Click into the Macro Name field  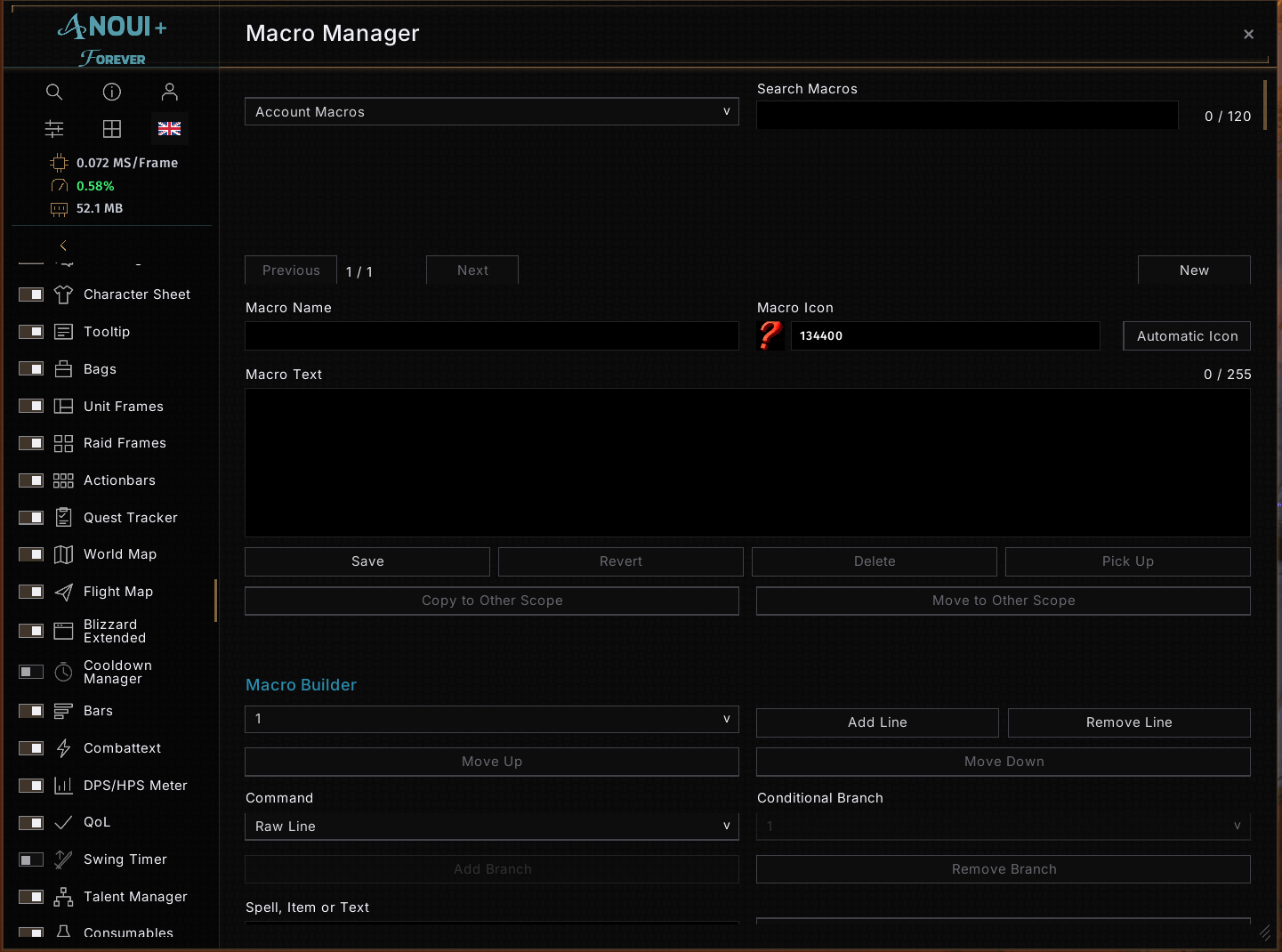pos(492,335)
